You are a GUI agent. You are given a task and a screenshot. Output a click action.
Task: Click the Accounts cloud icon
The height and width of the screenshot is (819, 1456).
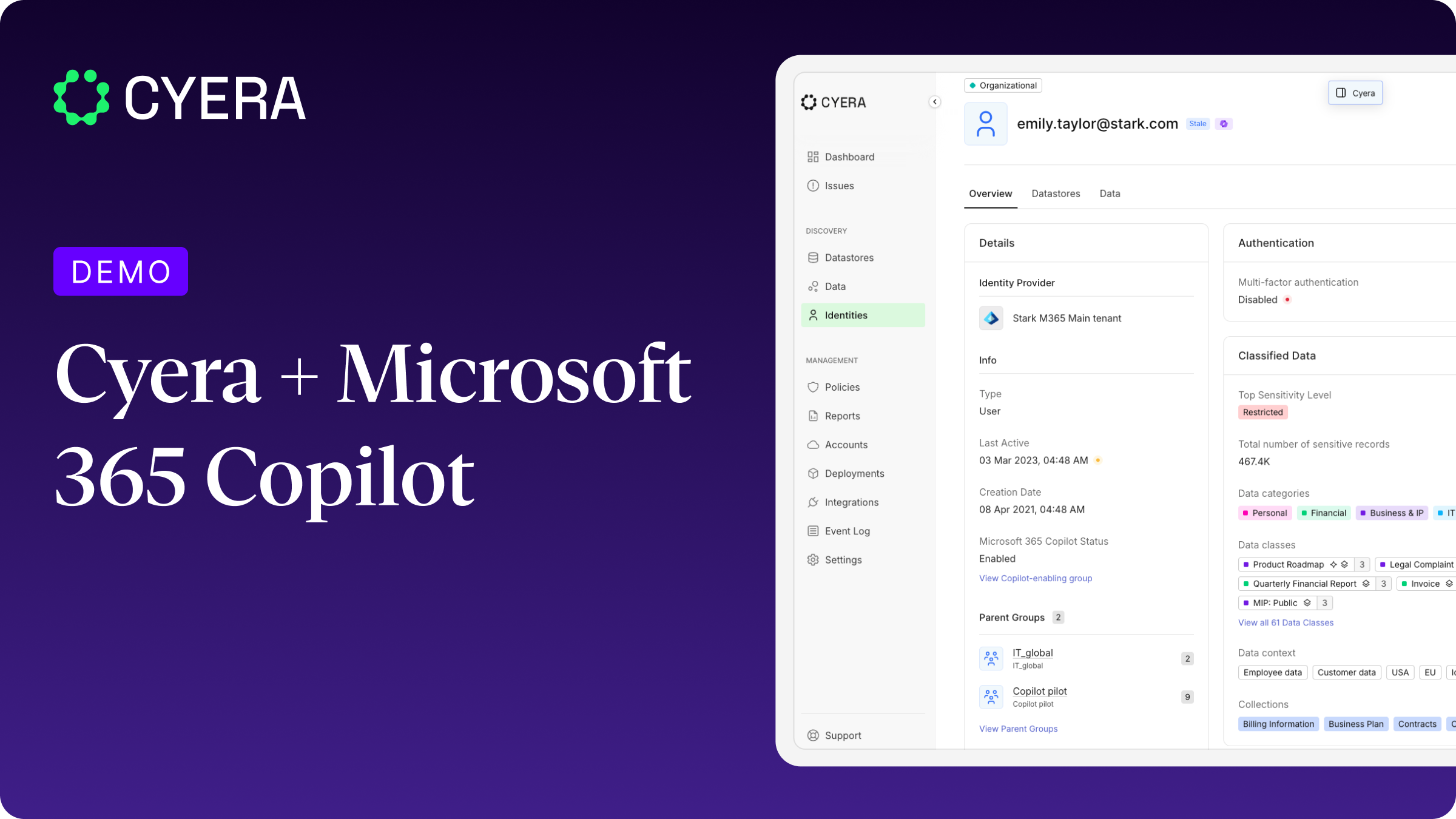point(813,445)
